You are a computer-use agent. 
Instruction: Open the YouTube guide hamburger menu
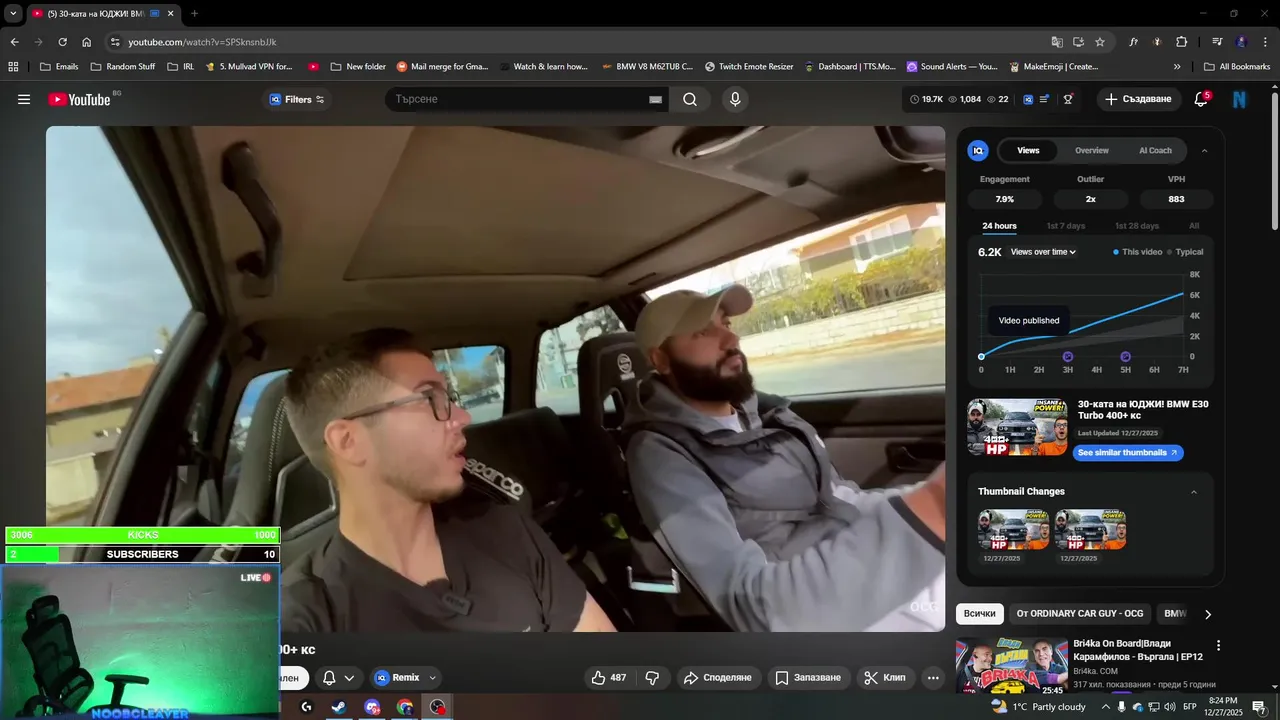pyautogui.click(x=24, y=99)
